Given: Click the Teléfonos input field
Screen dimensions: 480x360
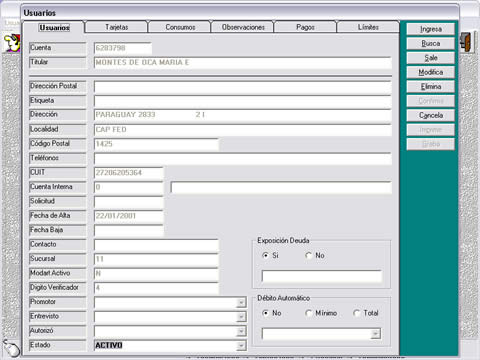Looking at the screenshot, I should tap(243, 158).
